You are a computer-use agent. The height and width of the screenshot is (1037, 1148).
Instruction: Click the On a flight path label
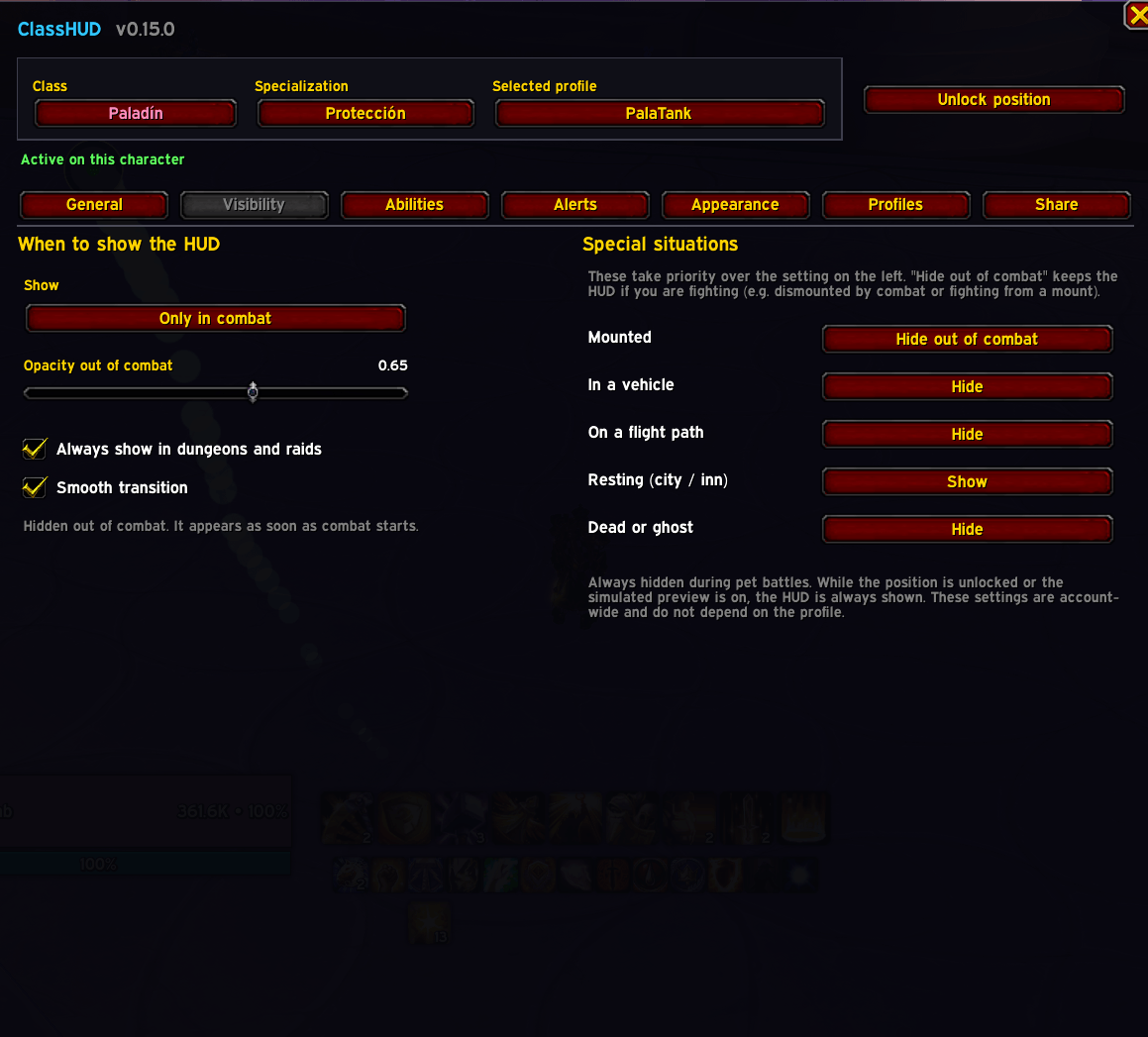[x=646, y=433]
